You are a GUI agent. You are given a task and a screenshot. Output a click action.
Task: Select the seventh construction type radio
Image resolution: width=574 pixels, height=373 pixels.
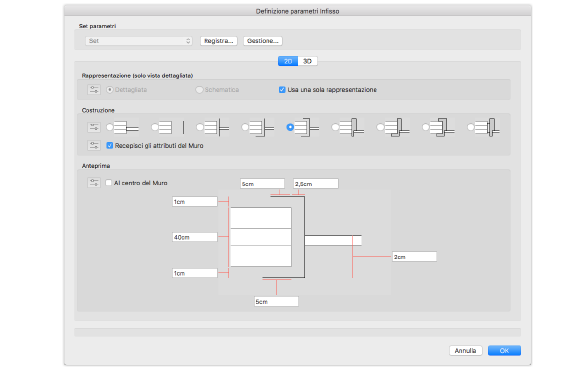pyautogui.click(x=380, y=127)
